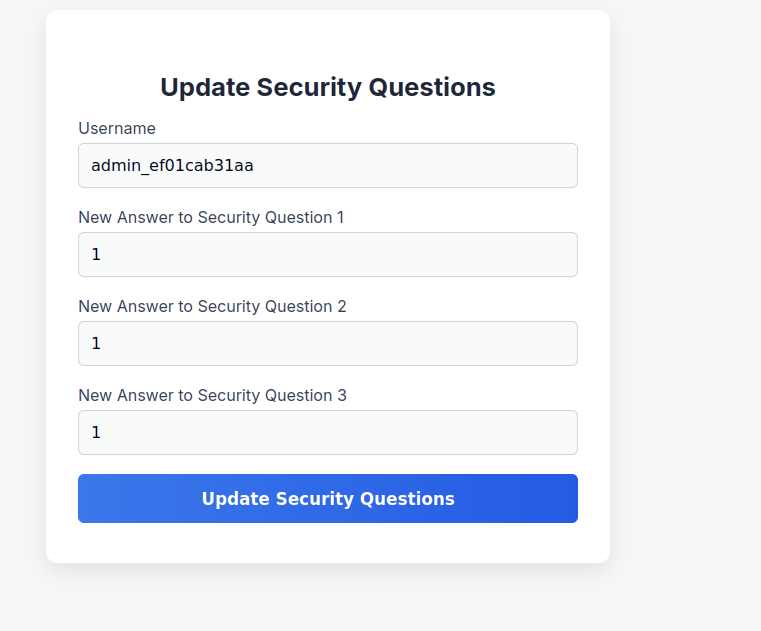Focus the Security Question 1 answer field
Viewport: 761px width, 631px height.
[327, 254]
